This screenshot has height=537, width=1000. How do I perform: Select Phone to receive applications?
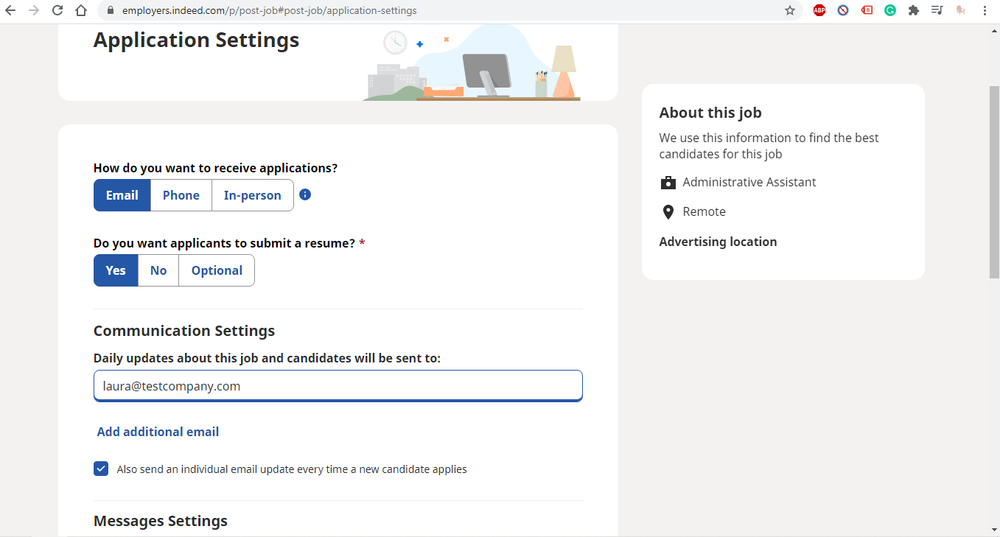click(181, 195)
